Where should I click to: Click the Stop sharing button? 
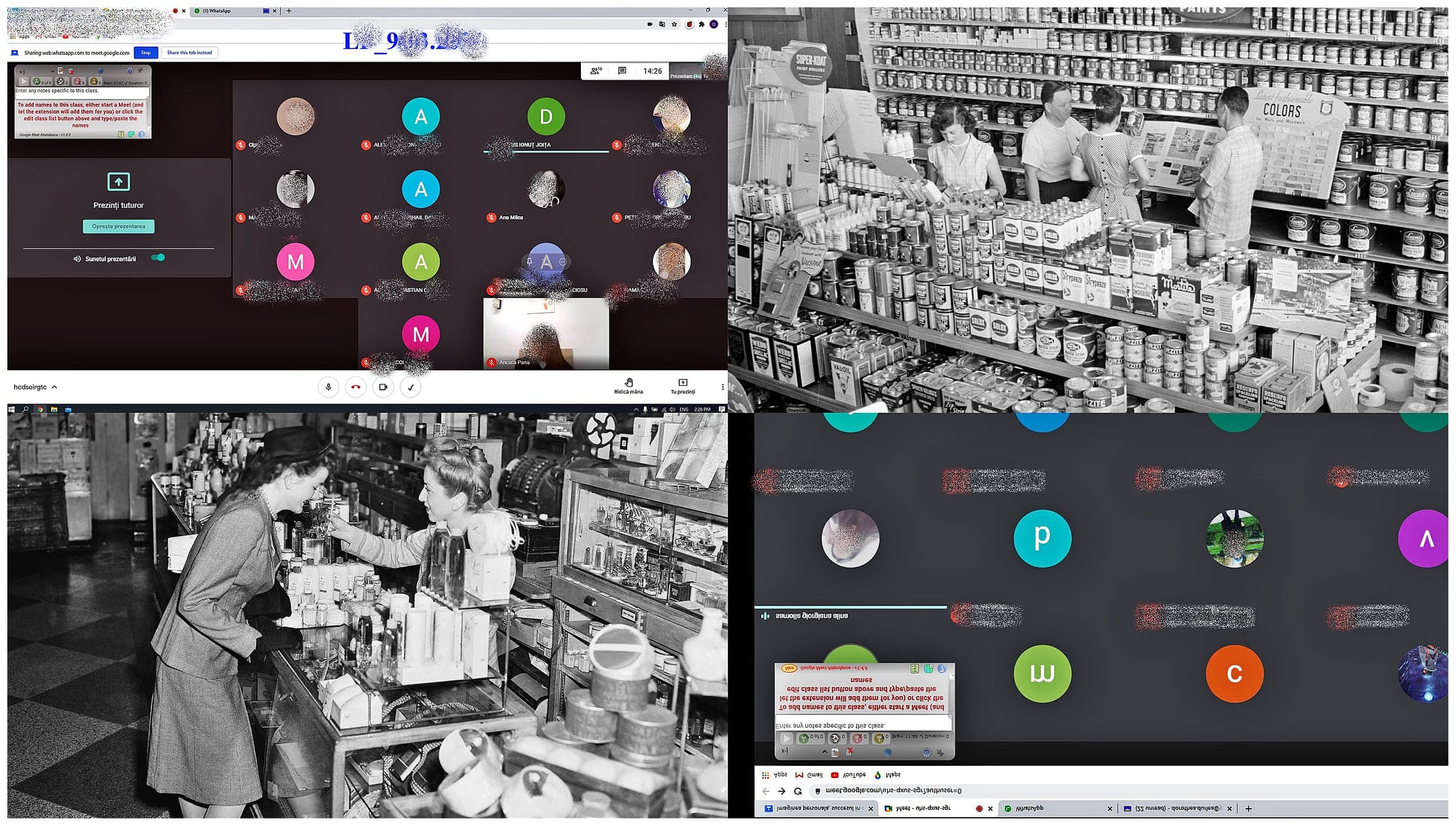point(146,53)
